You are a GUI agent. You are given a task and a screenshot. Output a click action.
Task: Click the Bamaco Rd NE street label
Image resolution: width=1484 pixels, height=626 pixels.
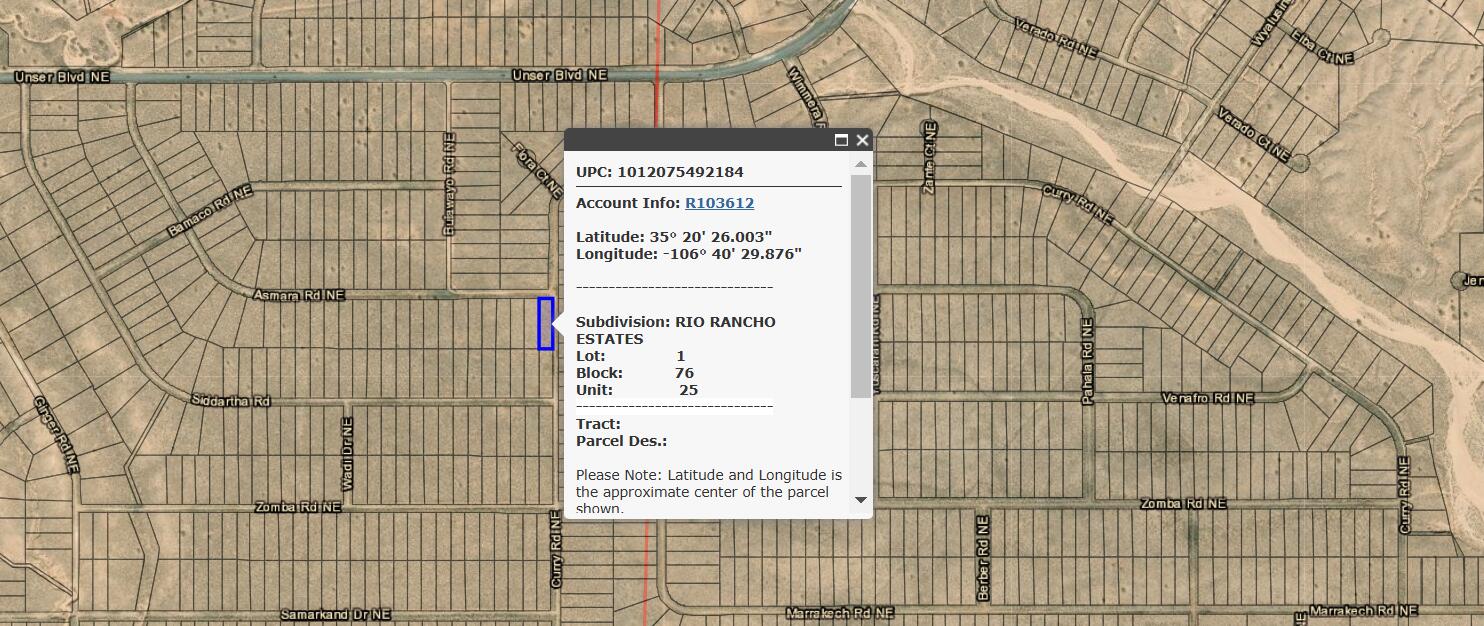pyautogui.click(x=210, y=210)
